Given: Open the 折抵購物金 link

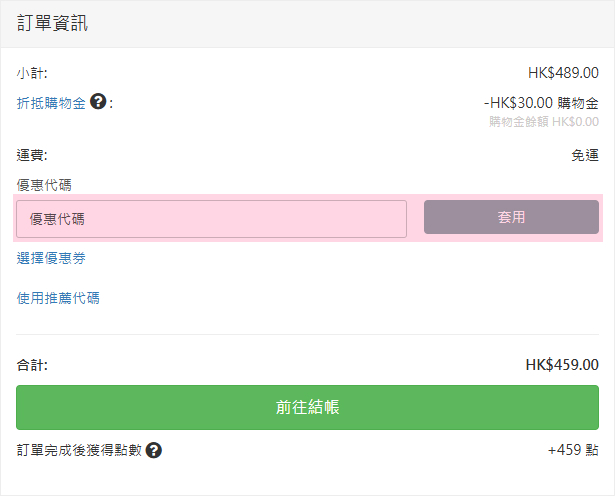Looking at the screenshot, I should tap(51, 102).
